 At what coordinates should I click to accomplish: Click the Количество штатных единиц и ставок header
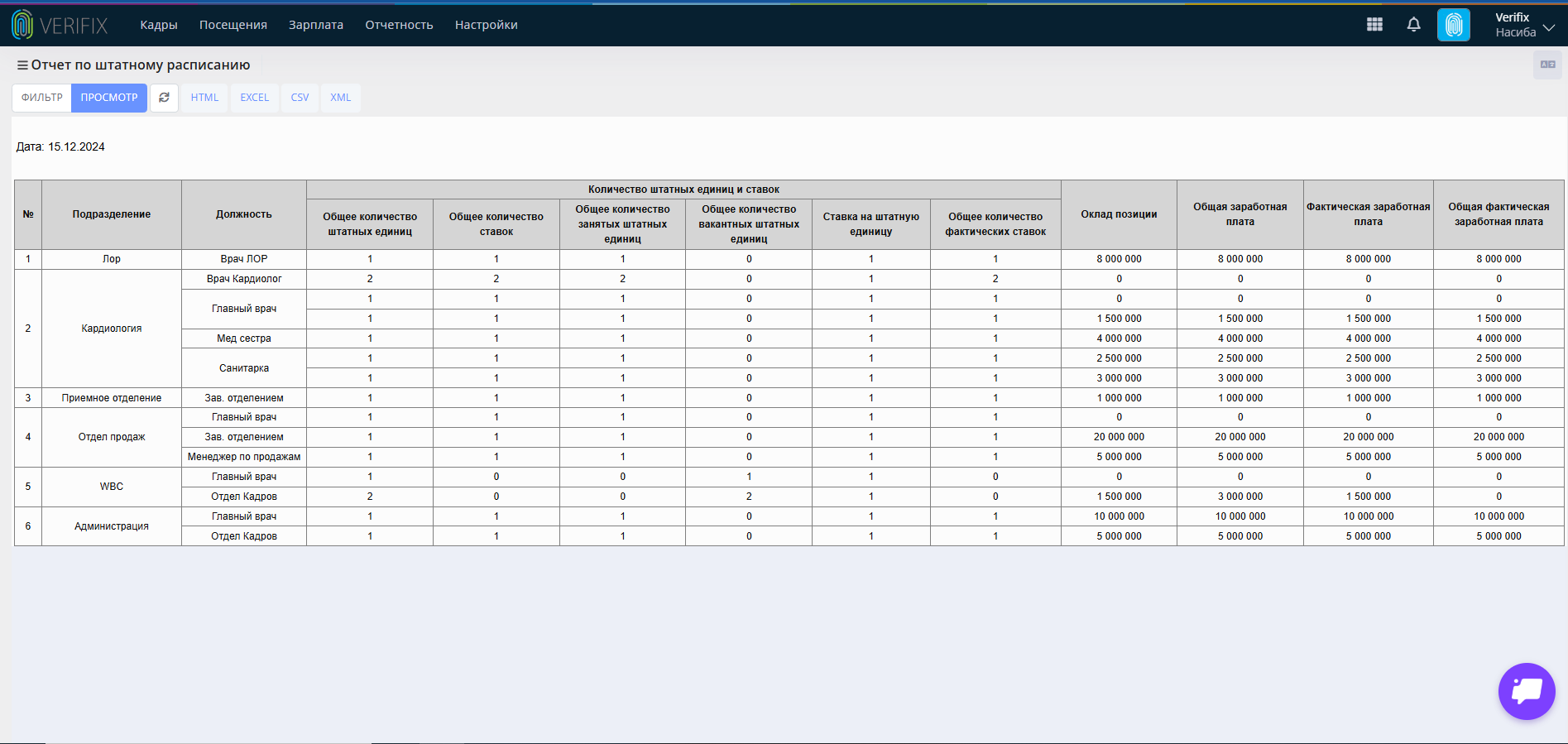click(683, 190)
